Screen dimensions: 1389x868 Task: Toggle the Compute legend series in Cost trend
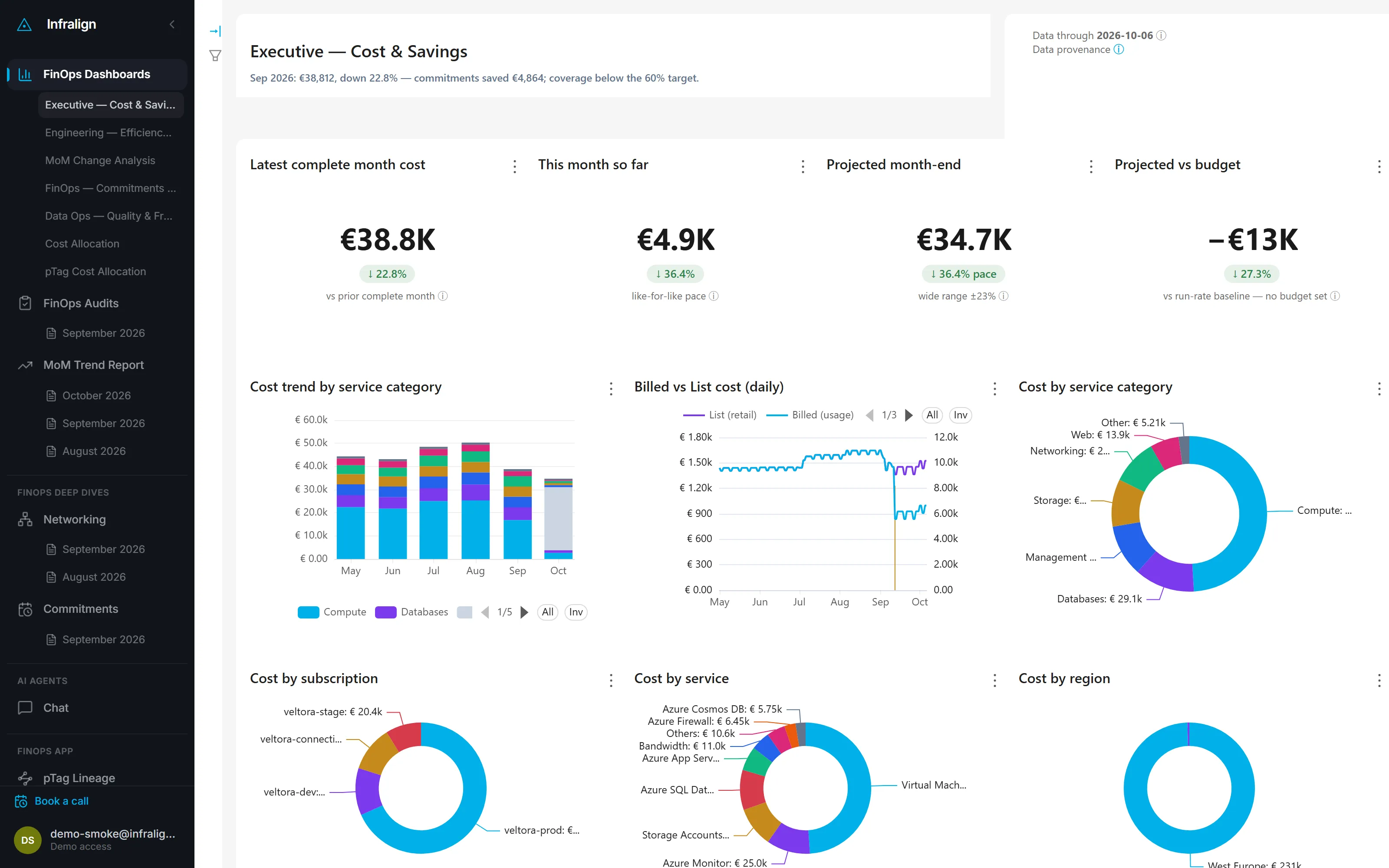click(x=332, y=612)
